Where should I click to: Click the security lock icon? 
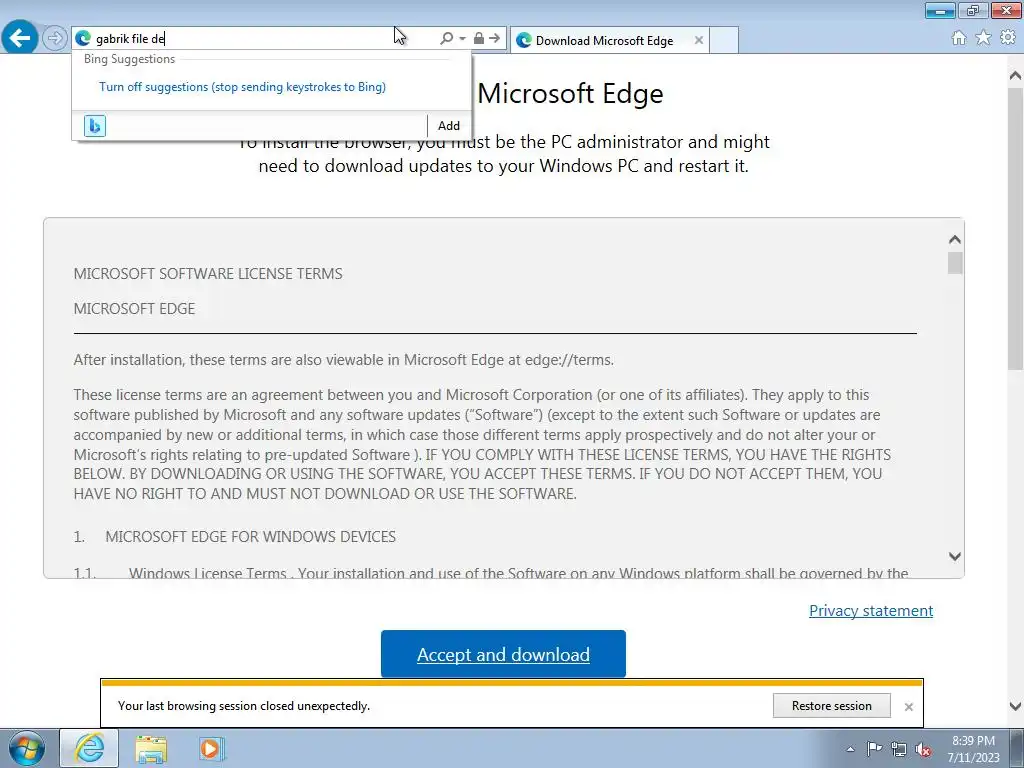(x=479, y=39)
